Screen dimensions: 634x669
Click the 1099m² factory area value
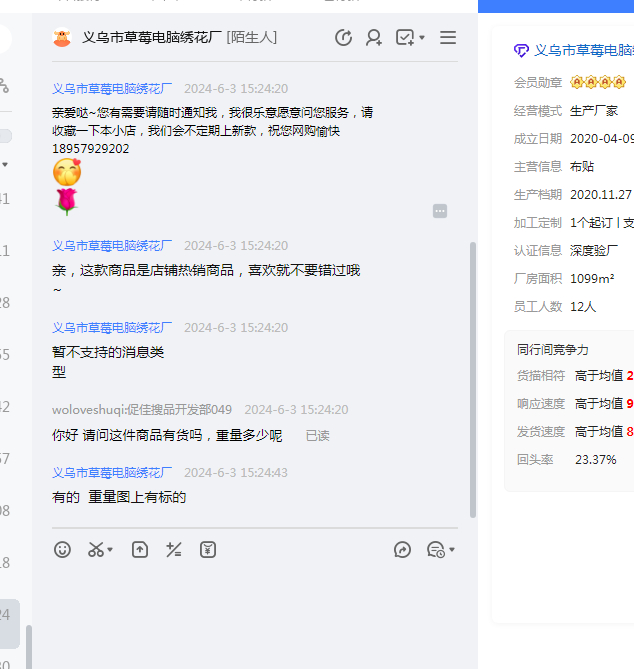point(592,279)
